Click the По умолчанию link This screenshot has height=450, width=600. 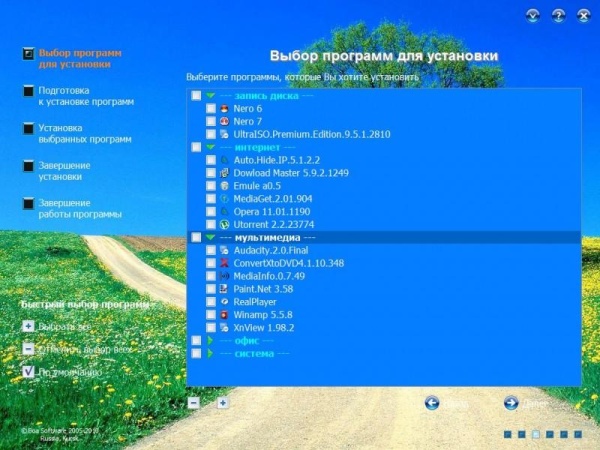coord(70,372)
